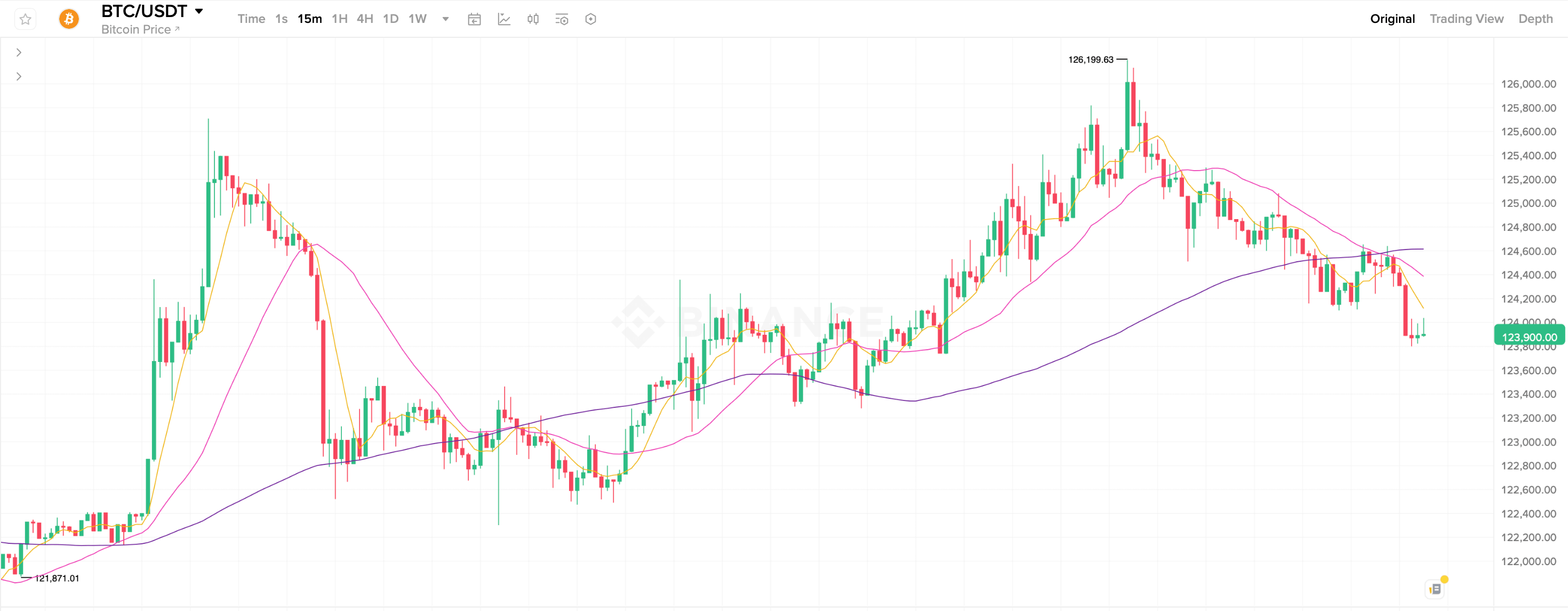
Task: Open the news feed icon at chart corner
Action: point(1435,589)
